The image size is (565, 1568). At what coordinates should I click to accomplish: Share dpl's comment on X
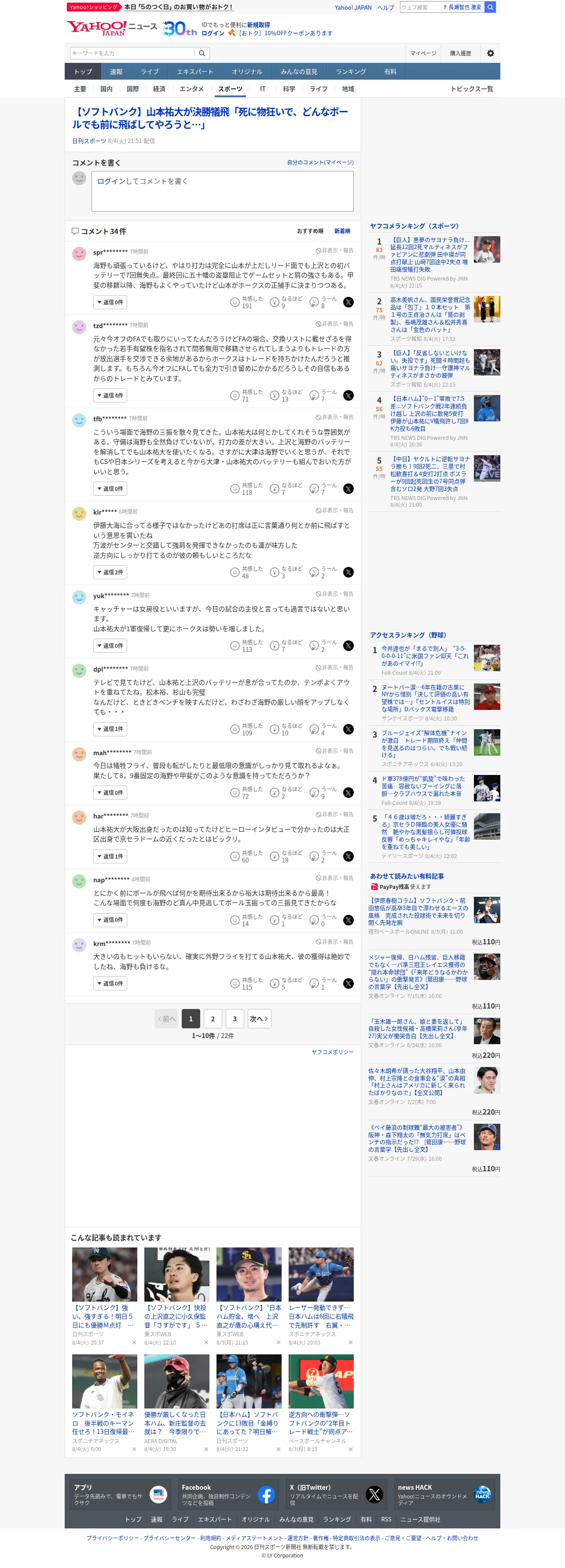348,729
